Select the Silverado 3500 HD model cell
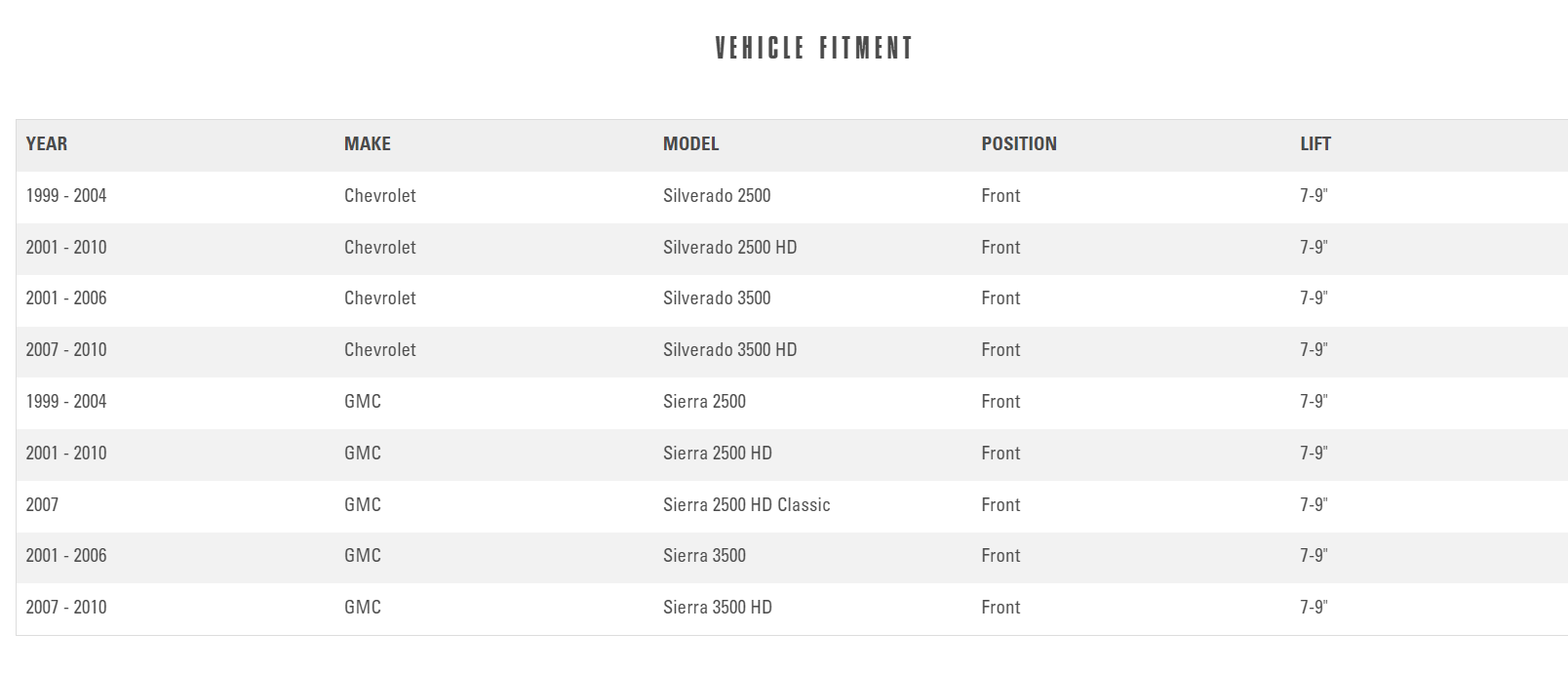Screen dimensions: 1568x673 pos(729,350)
